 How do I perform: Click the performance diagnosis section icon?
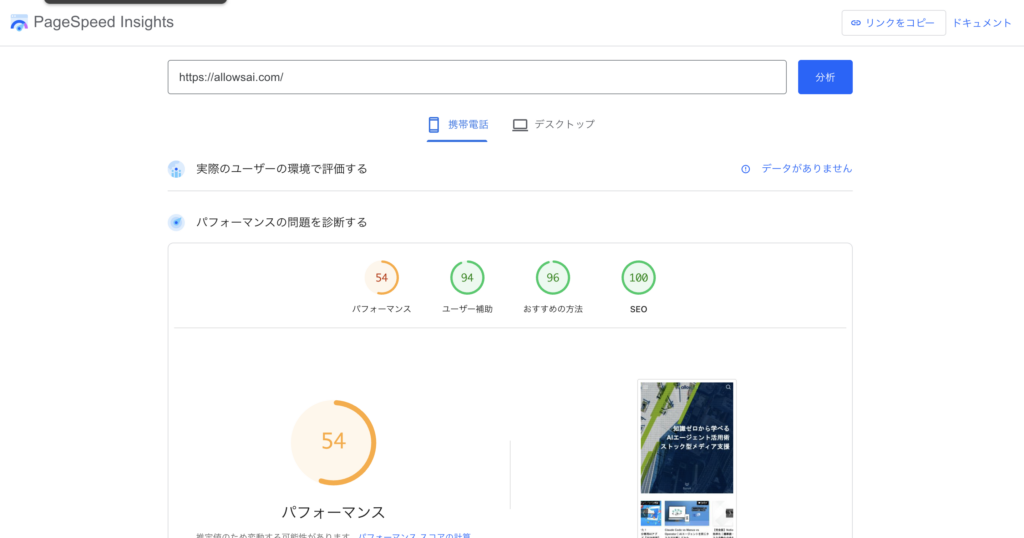tap(176, 222)
